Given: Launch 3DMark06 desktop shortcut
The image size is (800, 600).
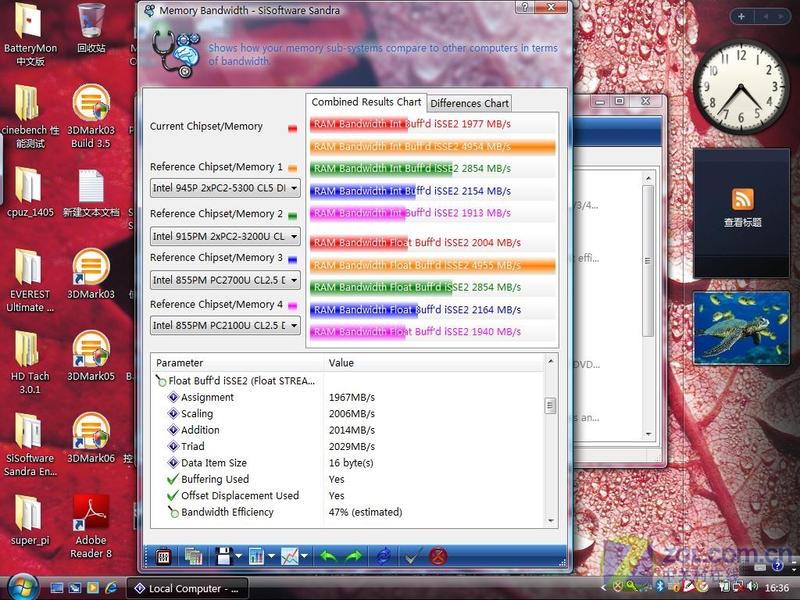Looking at the screenshot, I should pos(91,439).
